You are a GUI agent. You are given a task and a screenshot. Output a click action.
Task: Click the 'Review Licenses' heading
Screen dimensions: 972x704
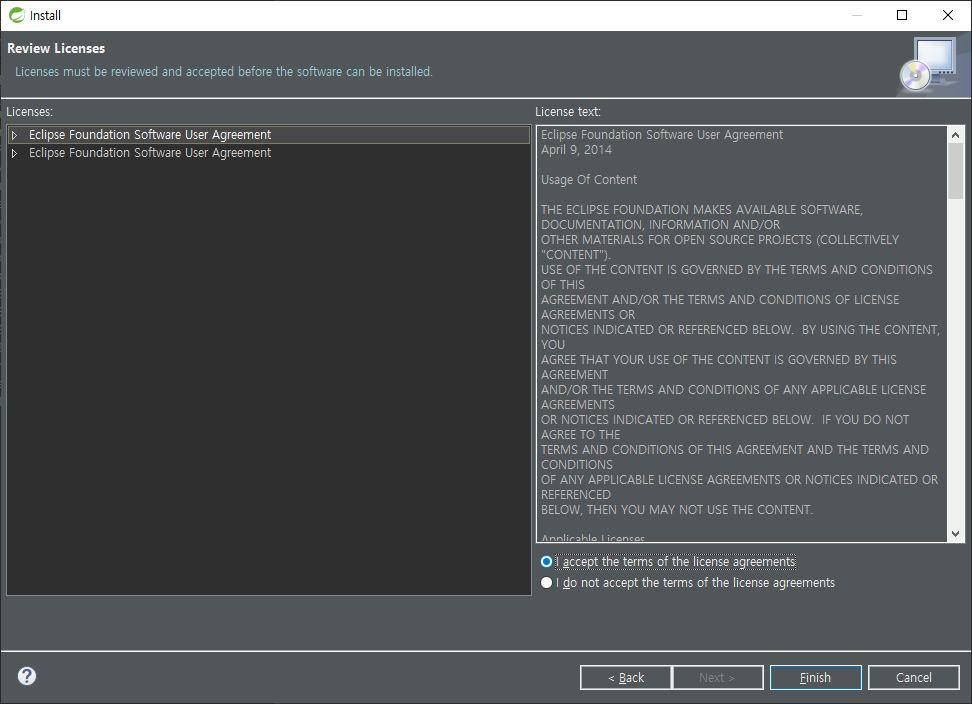[x=56, y=48]
